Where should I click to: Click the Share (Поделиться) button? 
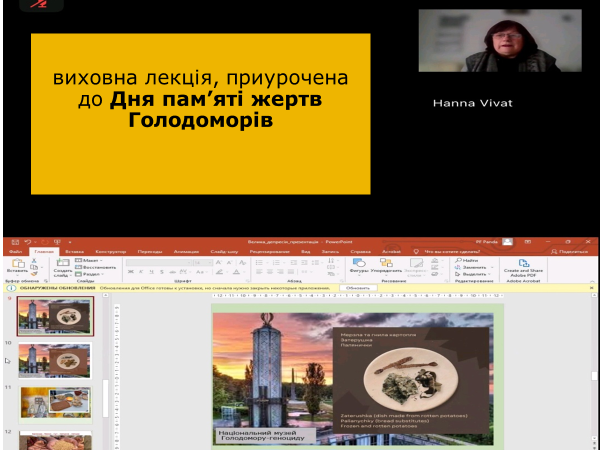[x=570, y=252]
